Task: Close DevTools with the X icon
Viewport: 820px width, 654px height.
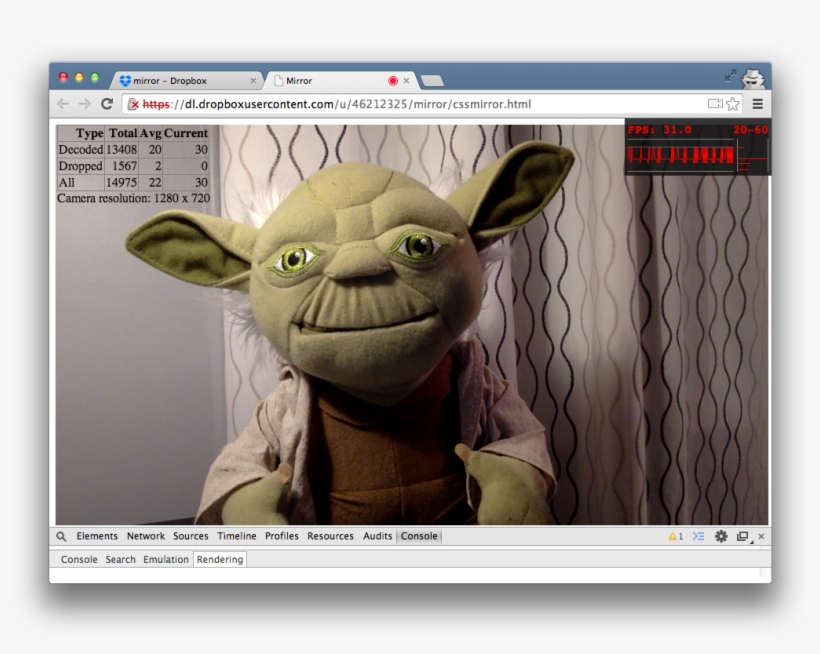Action: coord(761,536)
